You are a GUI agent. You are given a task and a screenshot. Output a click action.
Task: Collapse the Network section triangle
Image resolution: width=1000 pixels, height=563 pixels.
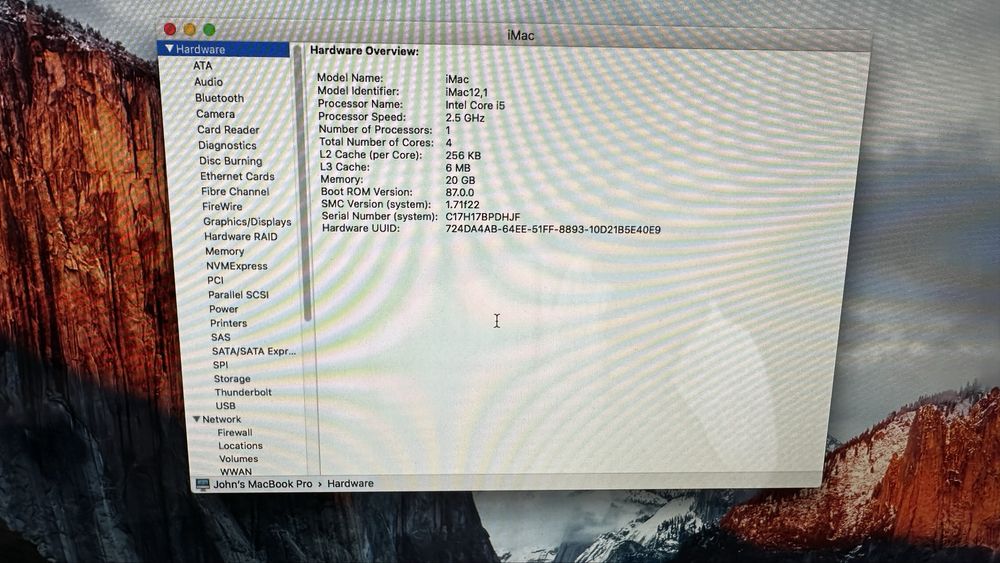(x=196, y=419)
